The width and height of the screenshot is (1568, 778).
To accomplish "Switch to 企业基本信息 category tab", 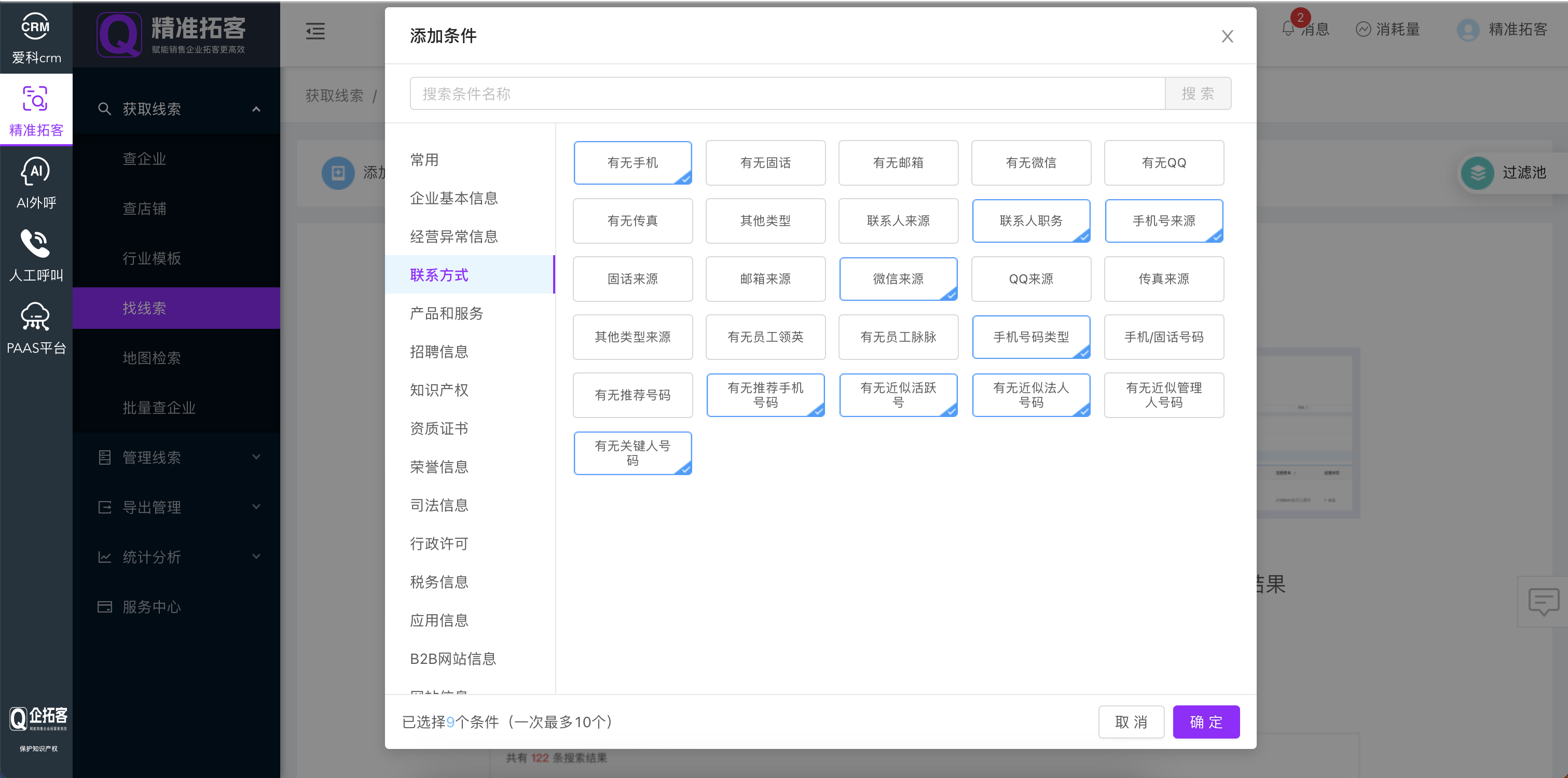I will tap(453, 198).
